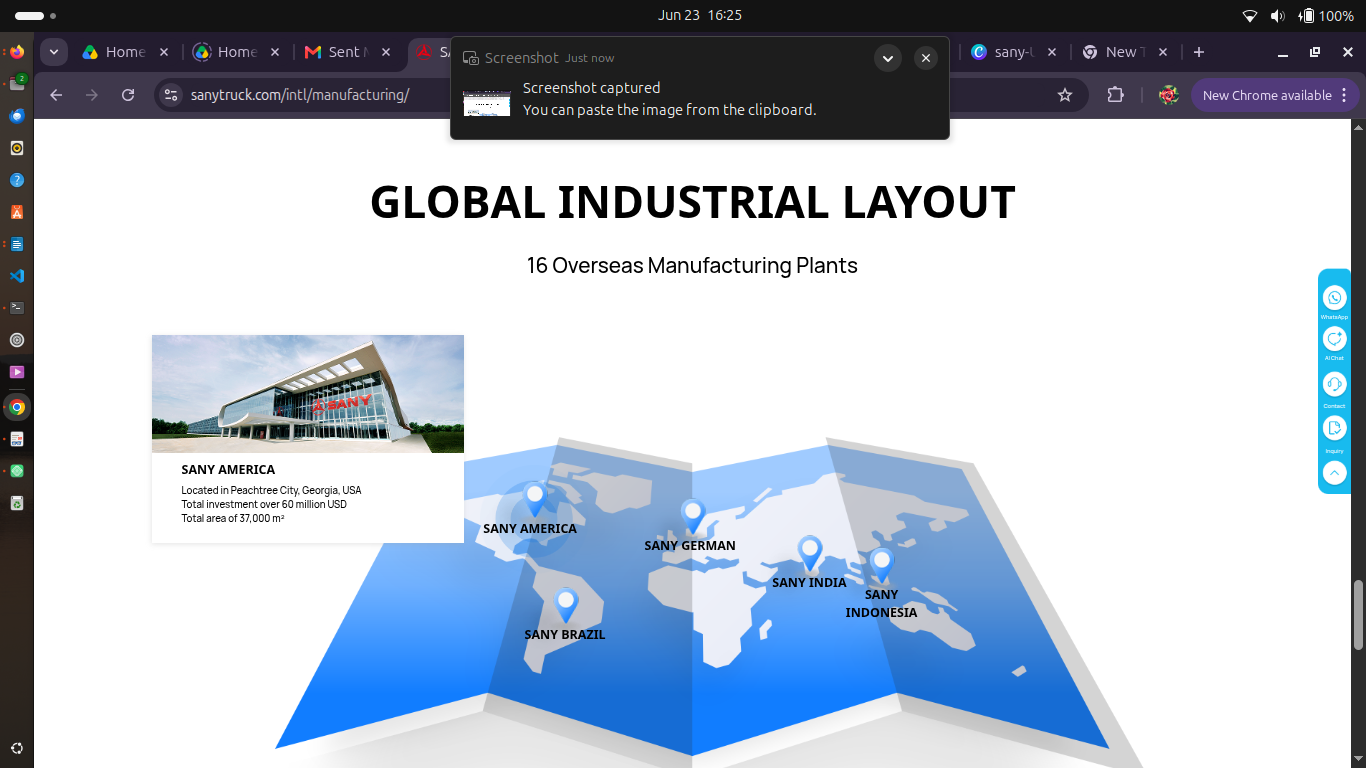
Task: Open LibreOffice Writer from the dock
Action: tap(17, 244)
